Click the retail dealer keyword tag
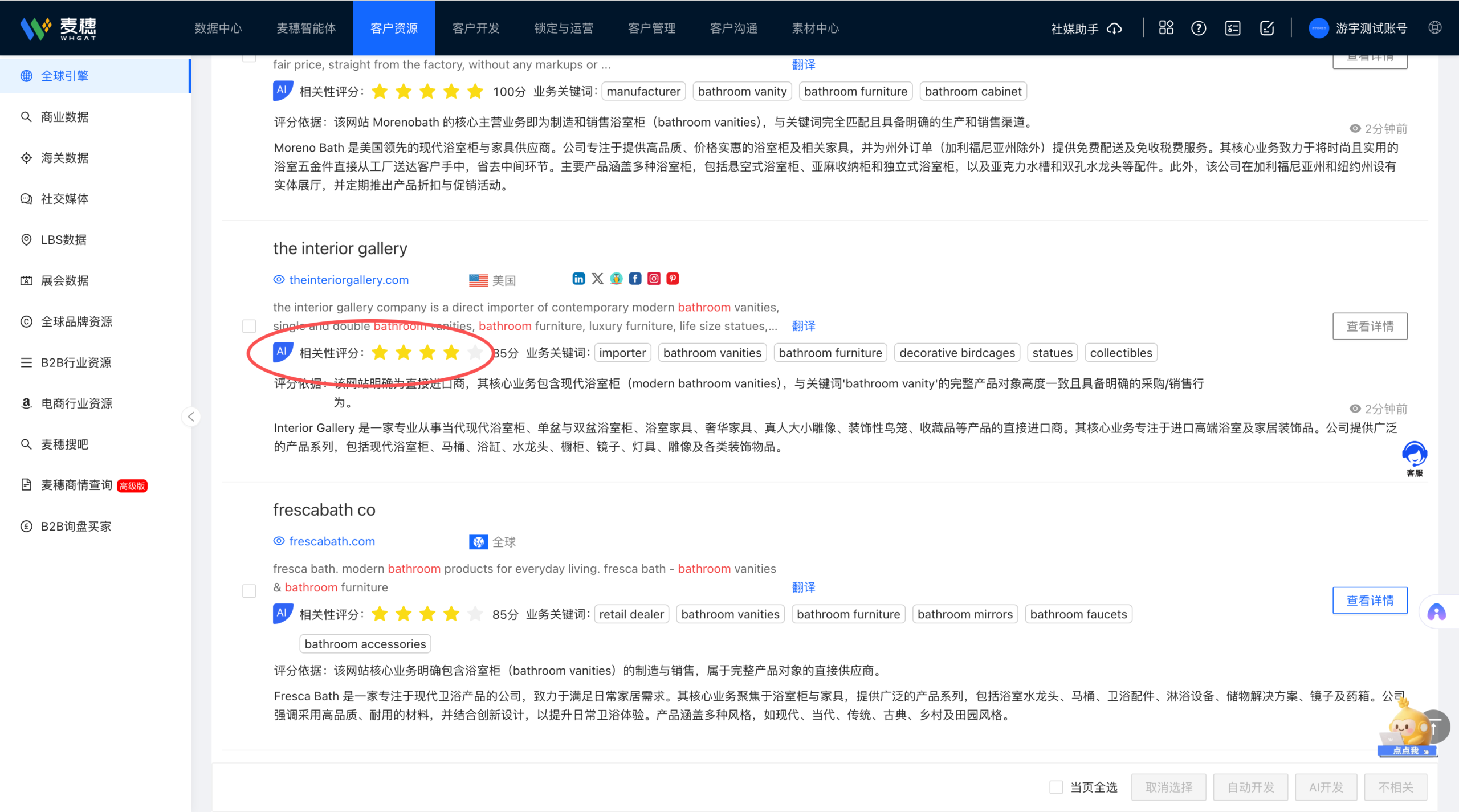Screen dimensions: 1459x812 pyautogui.click(x=631, y=614)
